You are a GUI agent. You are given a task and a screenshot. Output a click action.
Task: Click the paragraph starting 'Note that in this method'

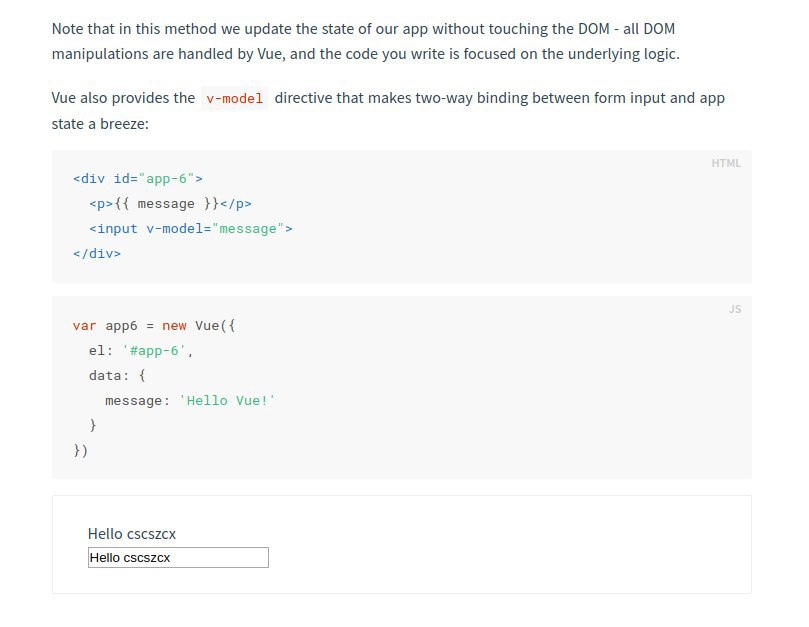coord(366,41)
